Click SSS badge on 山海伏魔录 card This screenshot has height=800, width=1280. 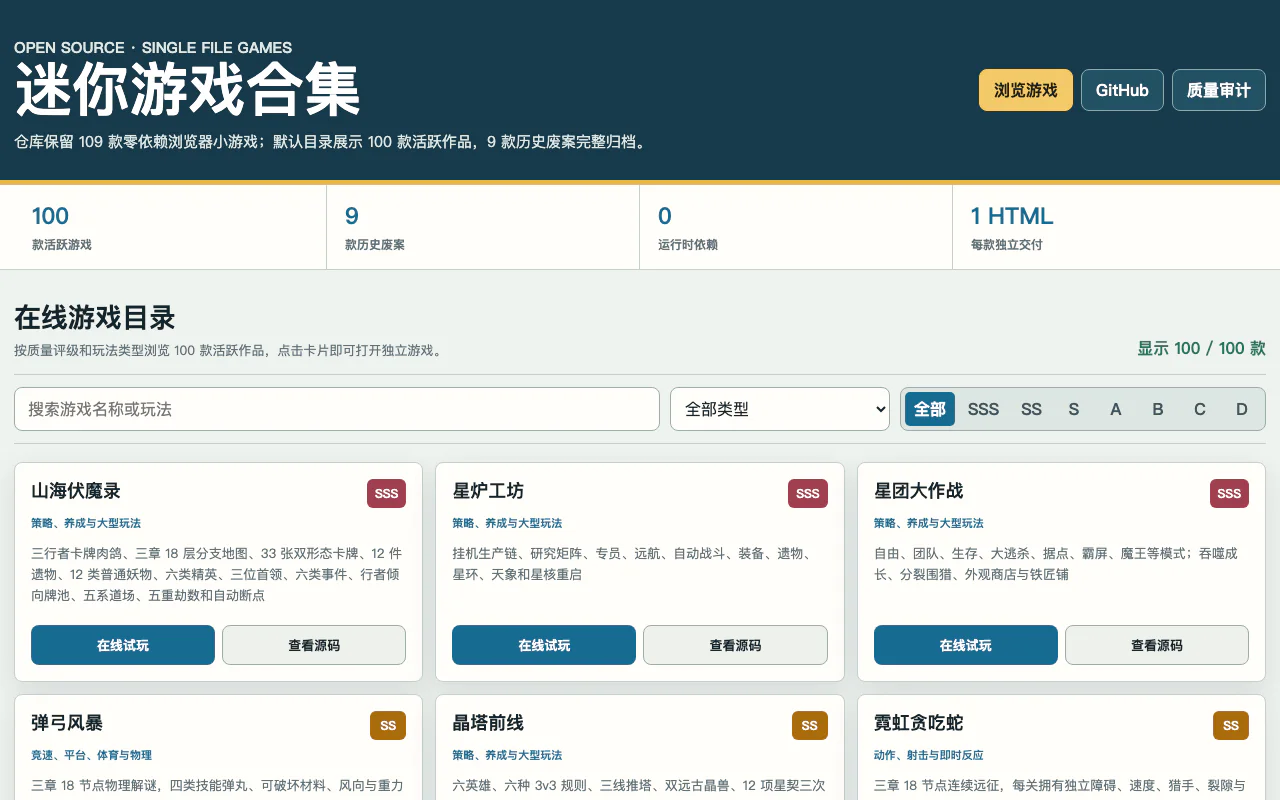[386, 493]
